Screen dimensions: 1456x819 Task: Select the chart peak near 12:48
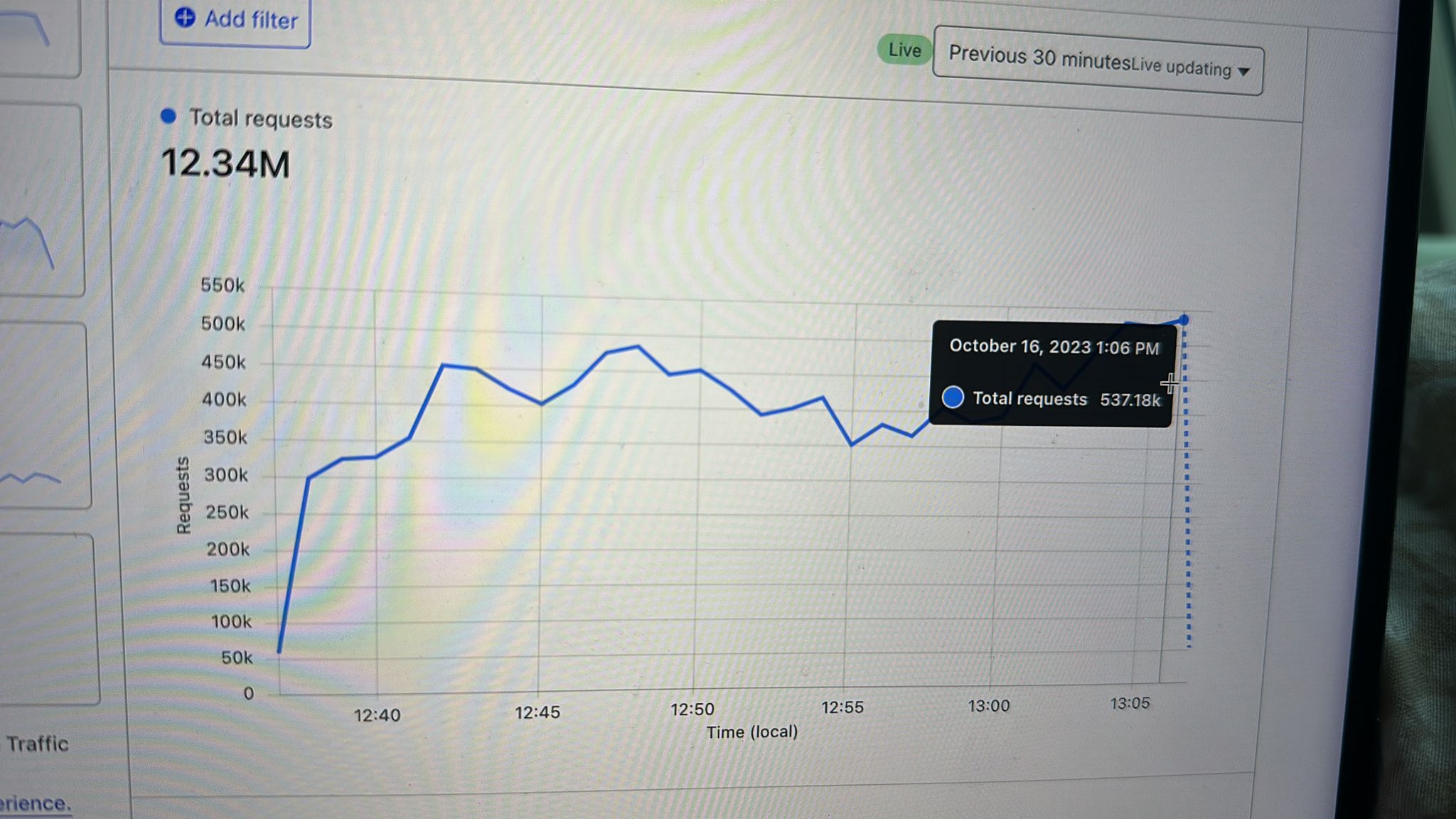637,346
